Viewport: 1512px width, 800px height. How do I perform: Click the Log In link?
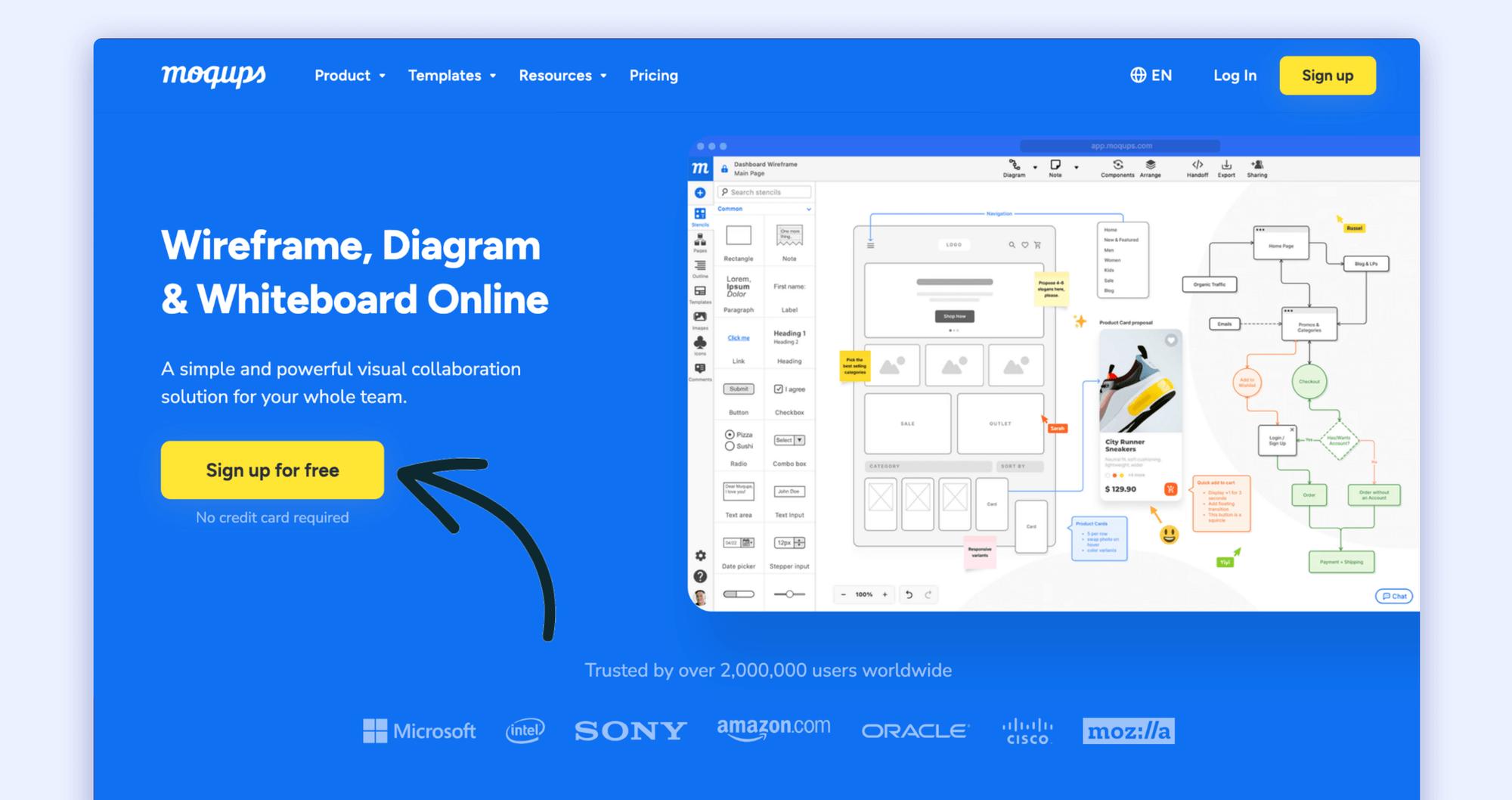[x=1235, y=75]
